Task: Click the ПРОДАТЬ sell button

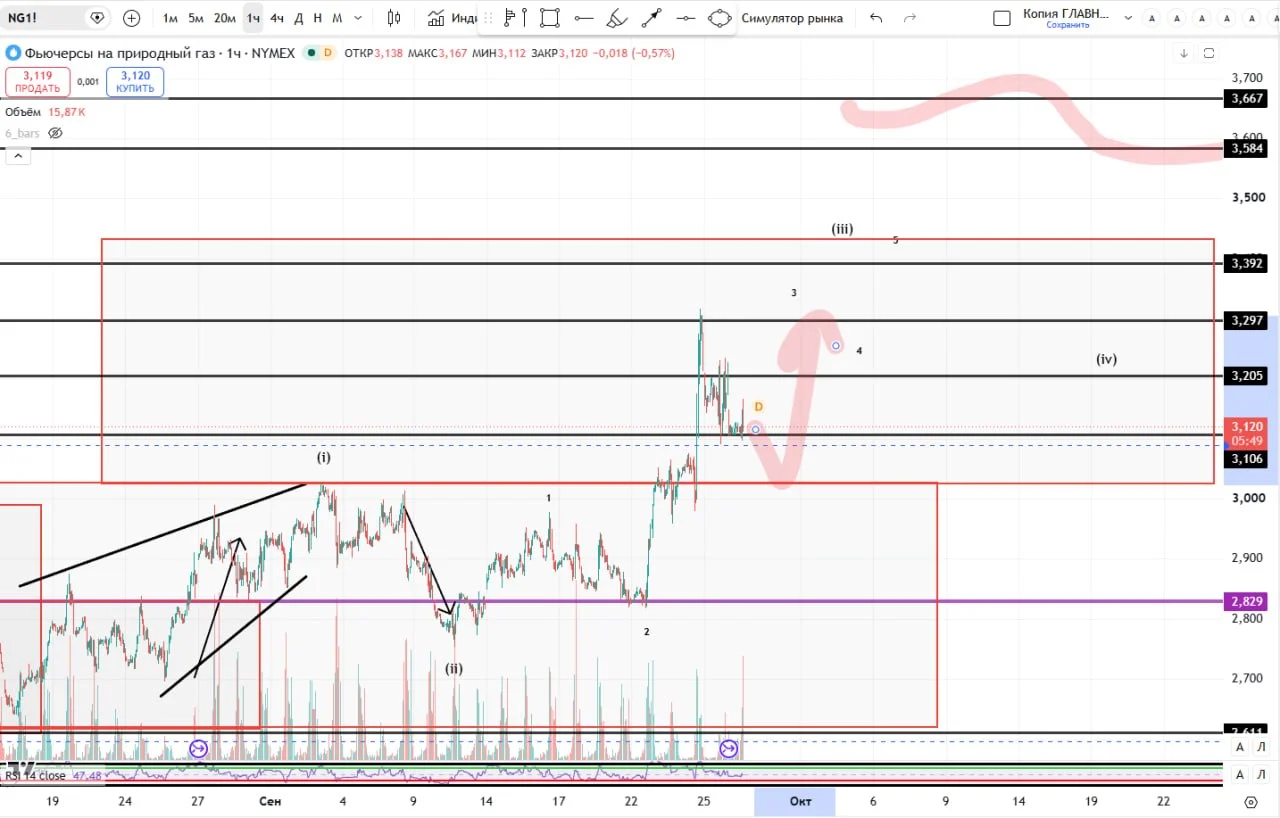Action: point(37,82)
